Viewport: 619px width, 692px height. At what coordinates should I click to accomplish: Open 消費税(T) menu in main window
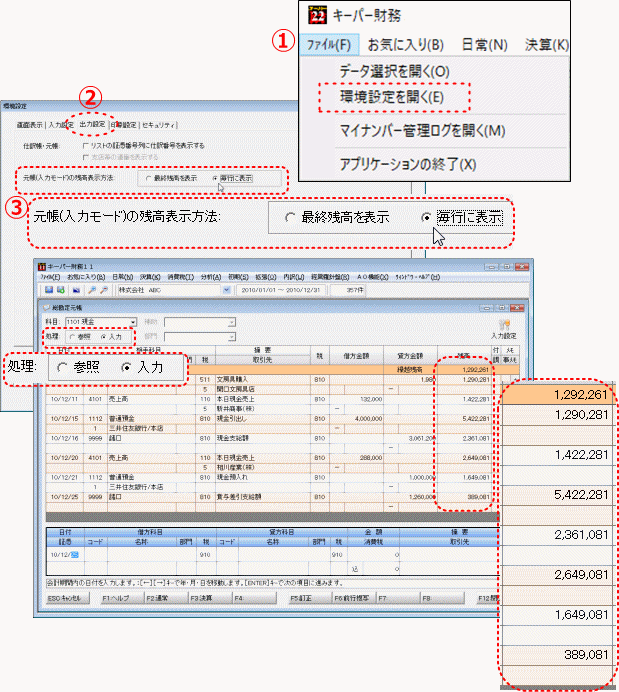pyautogui.click(x=180, y=277)
